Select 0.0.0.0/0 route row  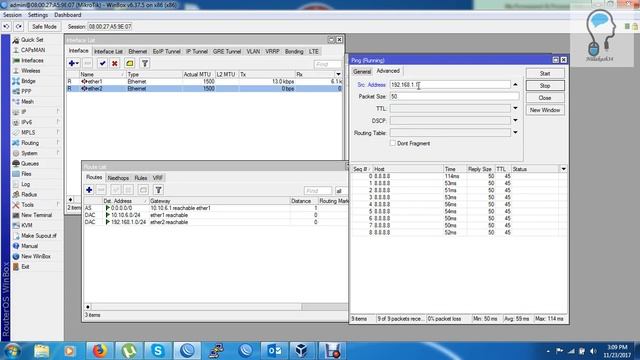pos(216,208)
